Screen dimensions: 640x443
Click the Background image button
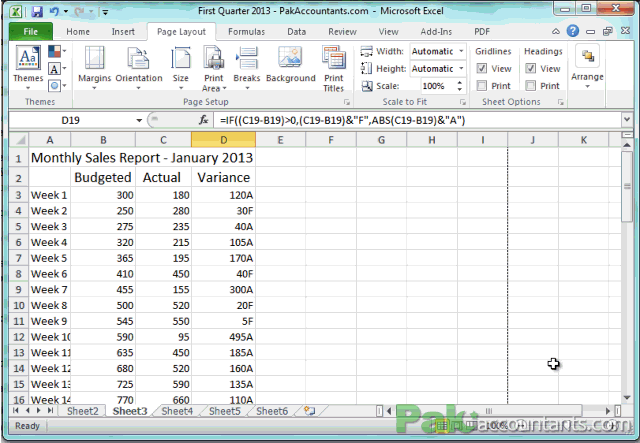point(291,65)
